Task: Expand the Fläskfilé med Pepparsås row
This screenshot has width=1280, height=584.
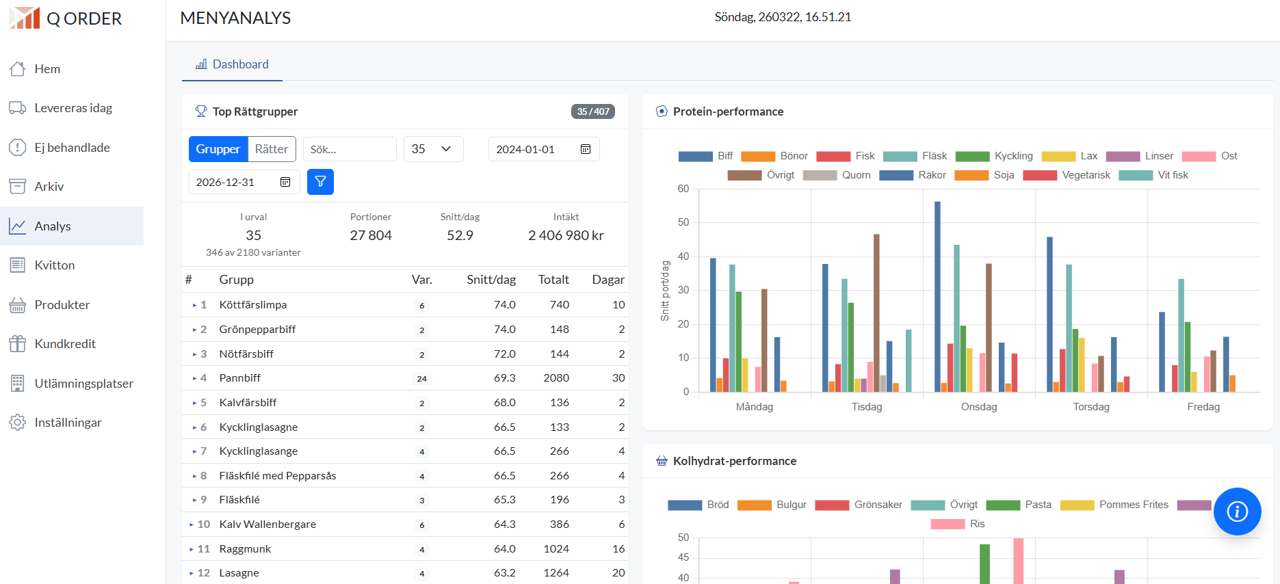Action: pyautogui.click(x=195, y=476)
